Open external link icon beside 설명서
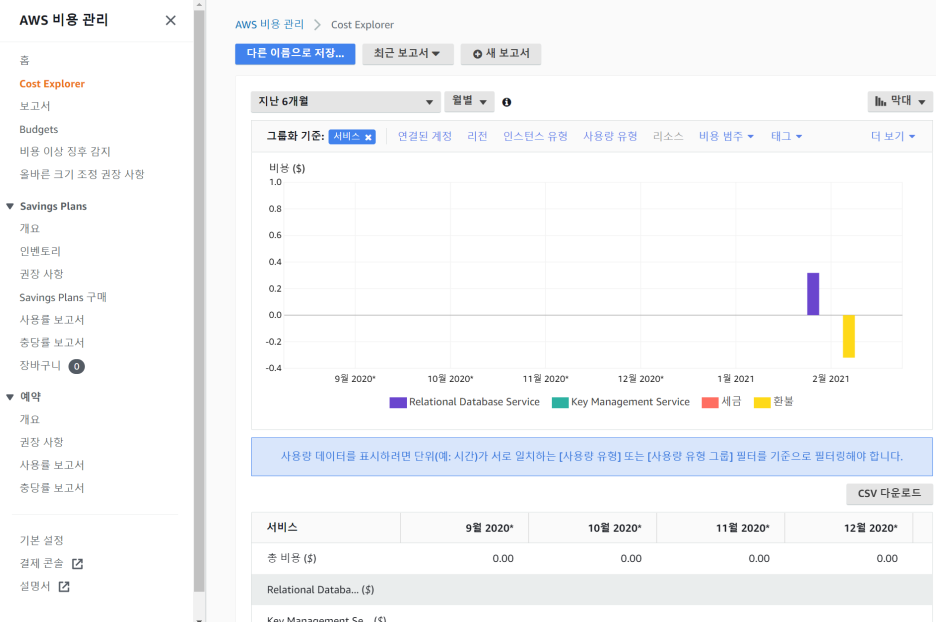Image resolution: width=936 pixels, height=622 pixels. click(64, 587)
